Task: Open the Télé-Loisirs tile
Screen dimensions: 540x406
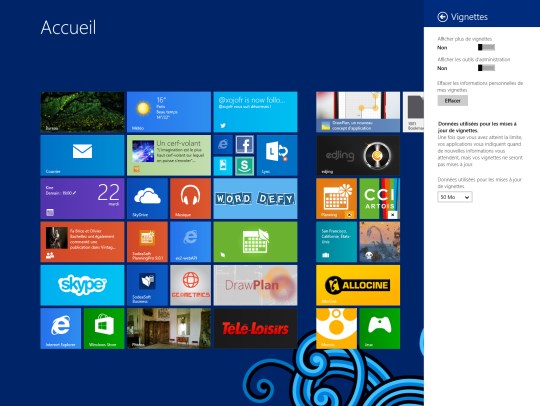Action: point(255,329)
